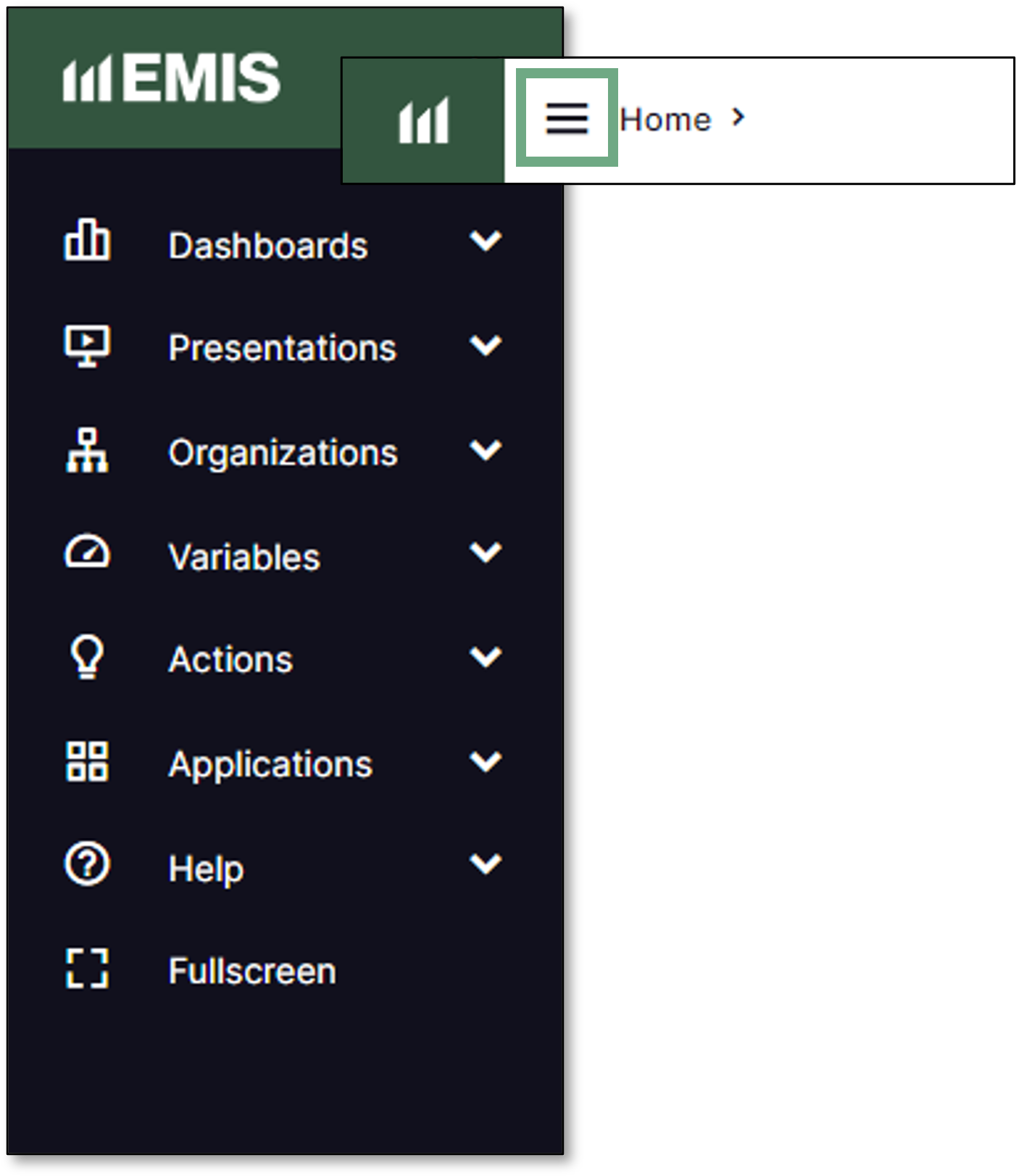Click the Fullscreen brackets icon

point(87,969)
